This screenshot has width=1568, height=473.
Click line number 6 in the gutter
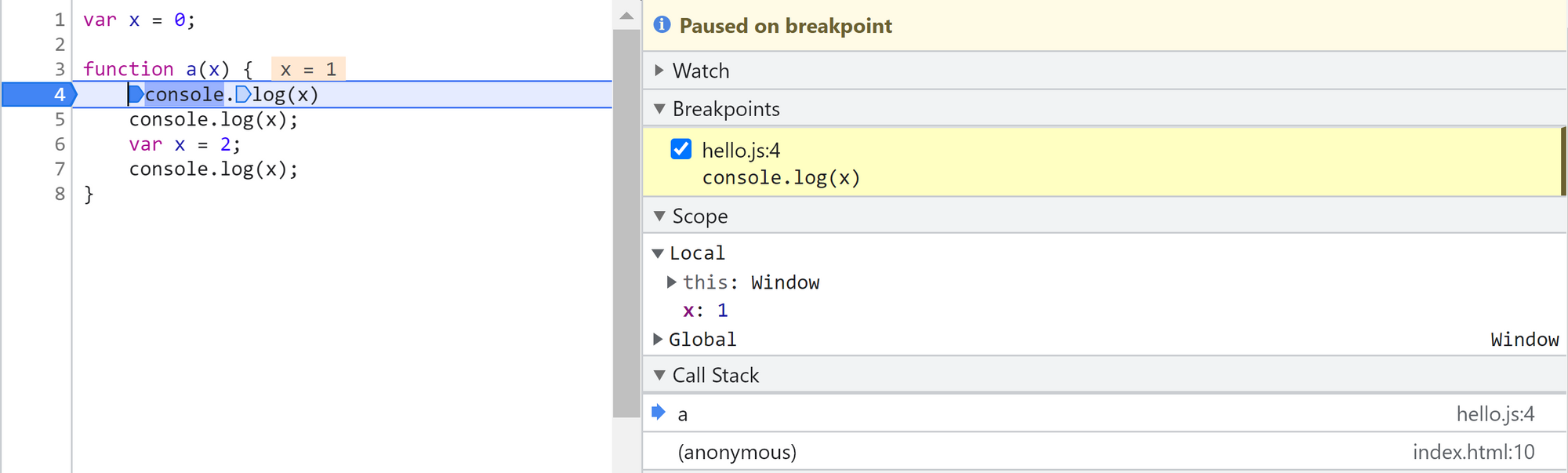point(60,144)
